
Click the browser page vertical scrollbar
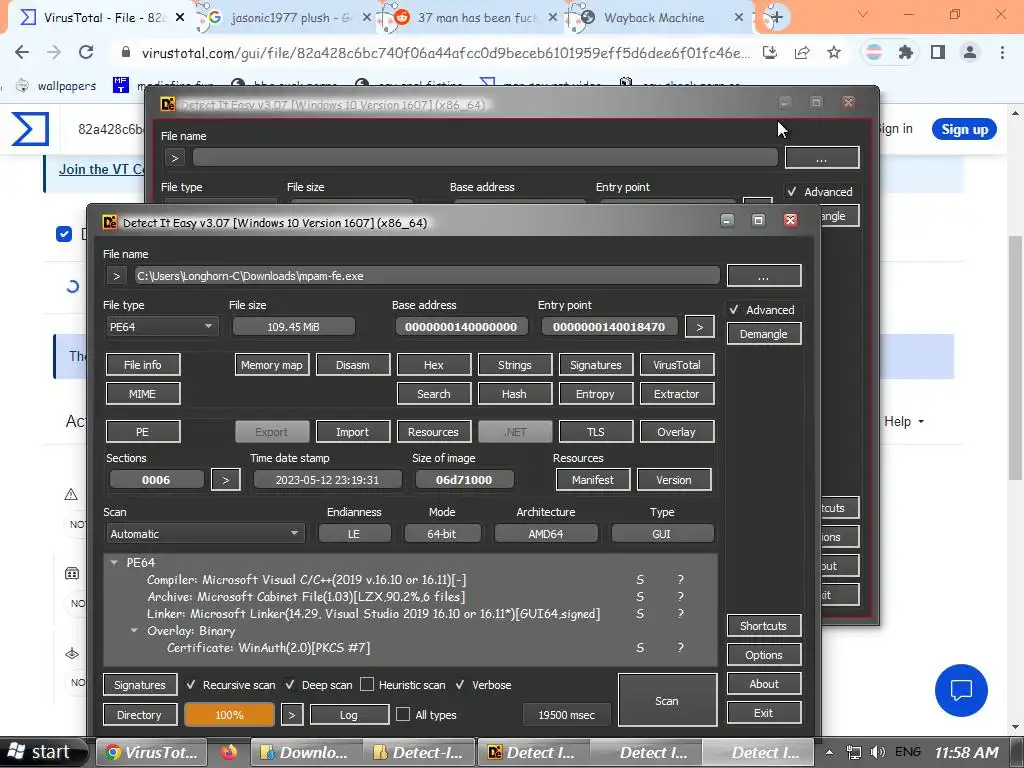point(1015,358)
